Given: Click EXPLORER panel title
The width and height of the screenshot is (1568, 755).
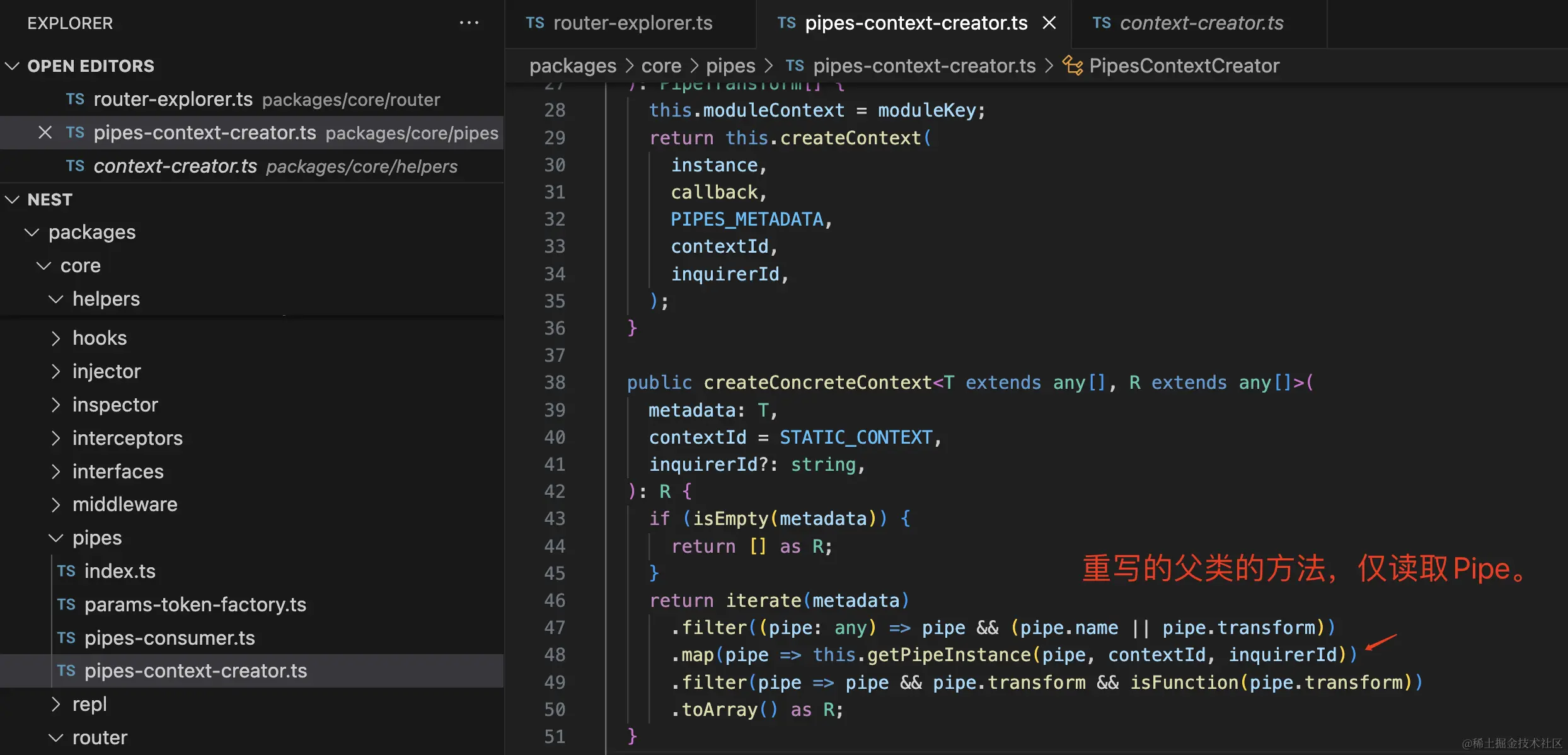Looking at the screenshot, I should coord(70,23).
